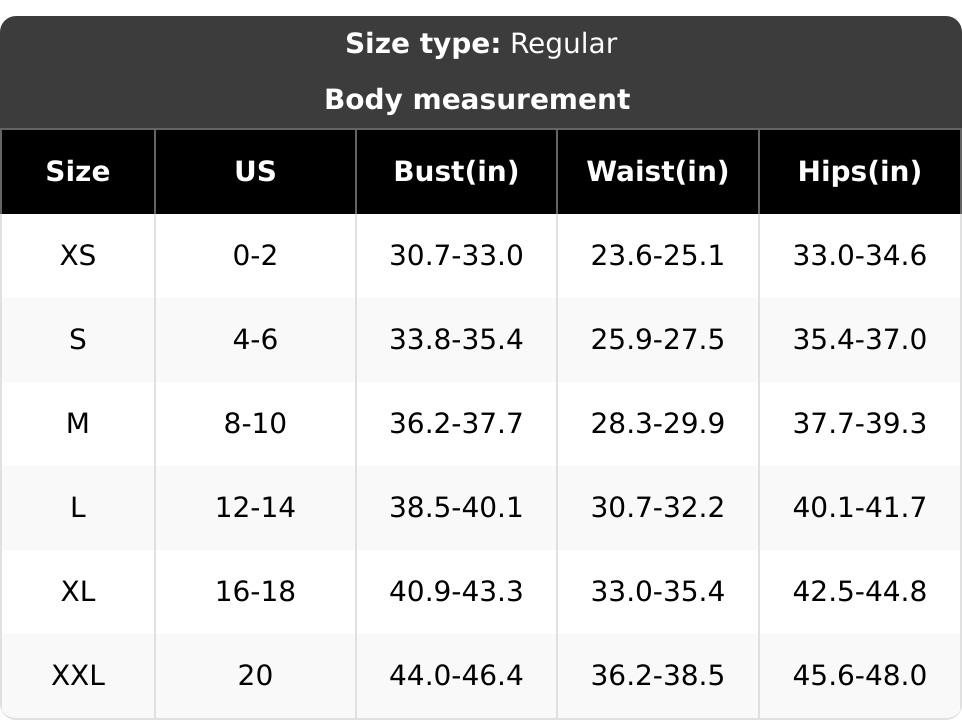Click the Hips(in) column header
The height and width of the screenshot is (720, 962).
click(x=859, y=172)
